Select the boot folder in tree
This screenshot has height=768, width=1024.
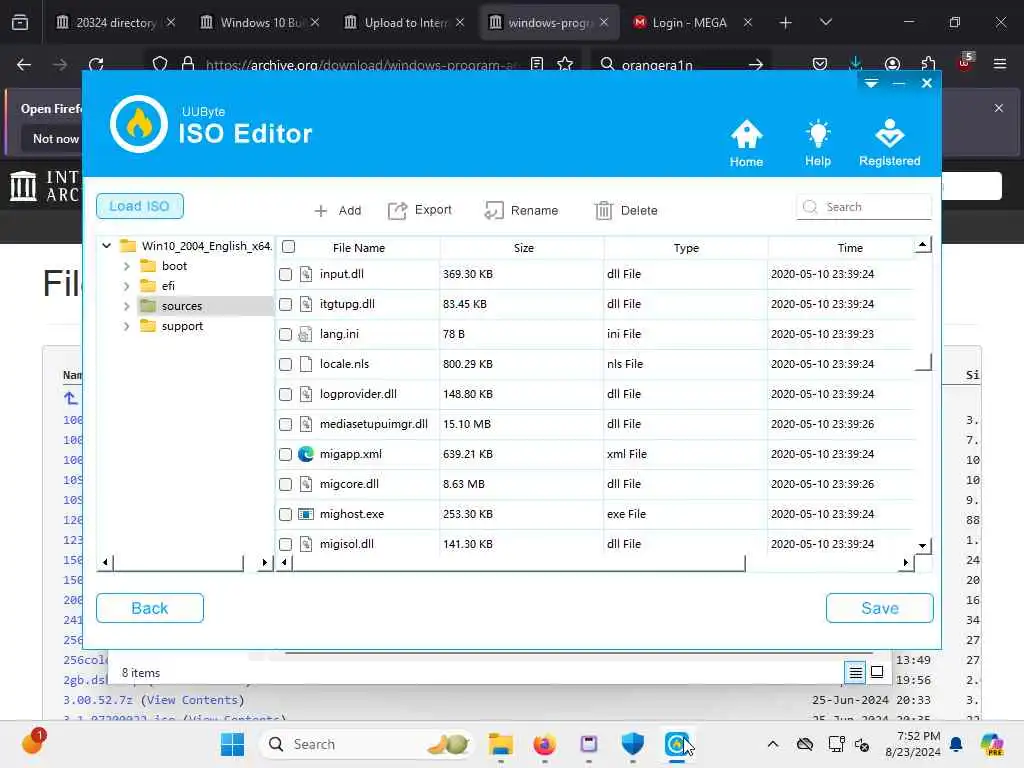(x=174, y=266)
